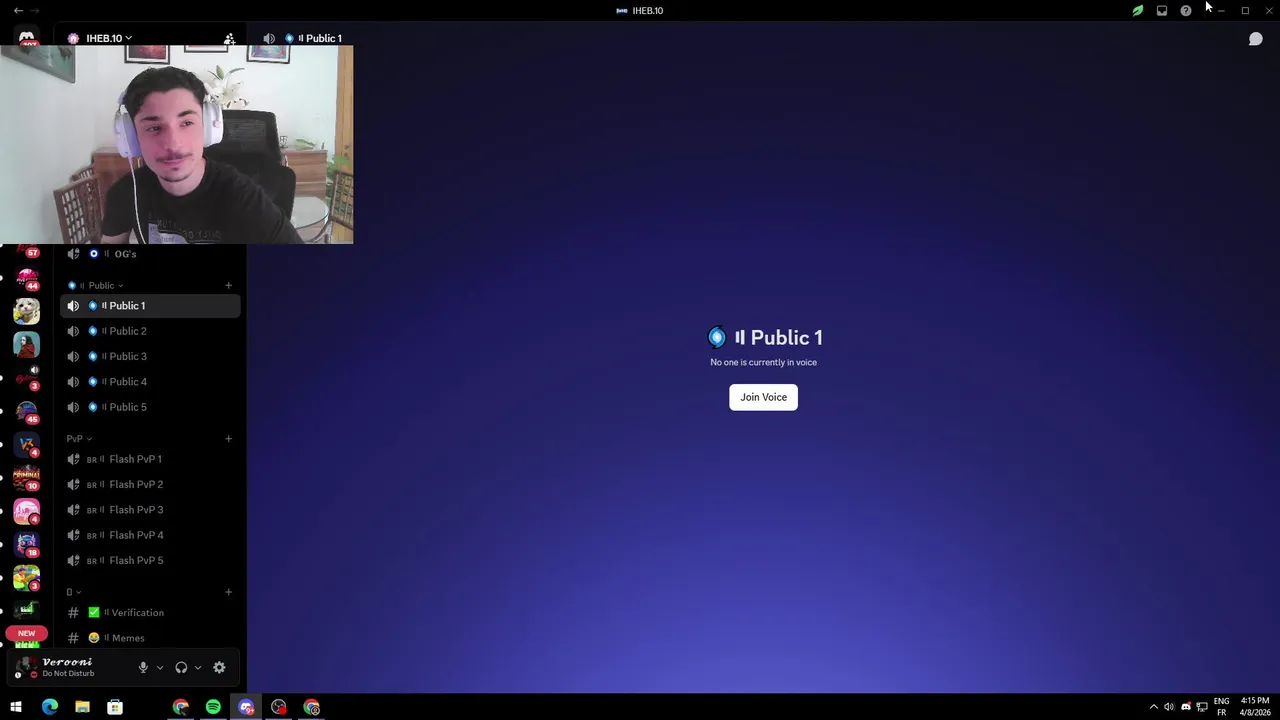1280x720 pixels.
Task: Collapse the PvP channel category
Action: [x=79, y=438]
